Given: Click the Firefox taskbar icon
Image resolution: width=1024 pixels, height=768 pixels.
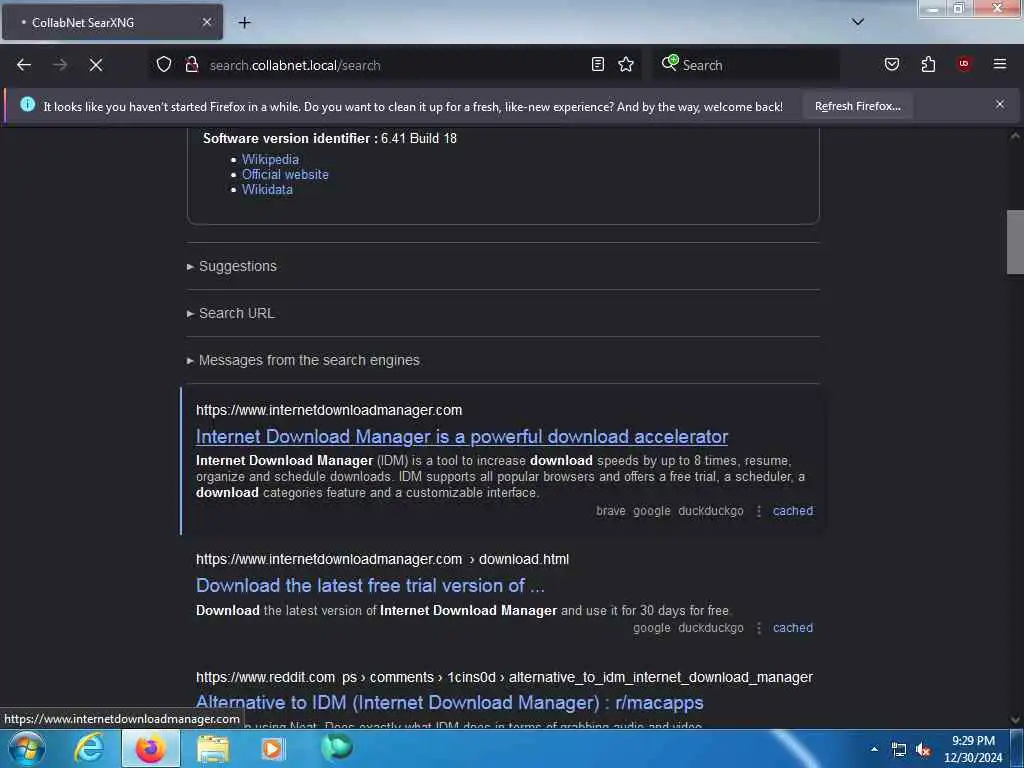Looking at the screenshot, I should click(150, 748).
